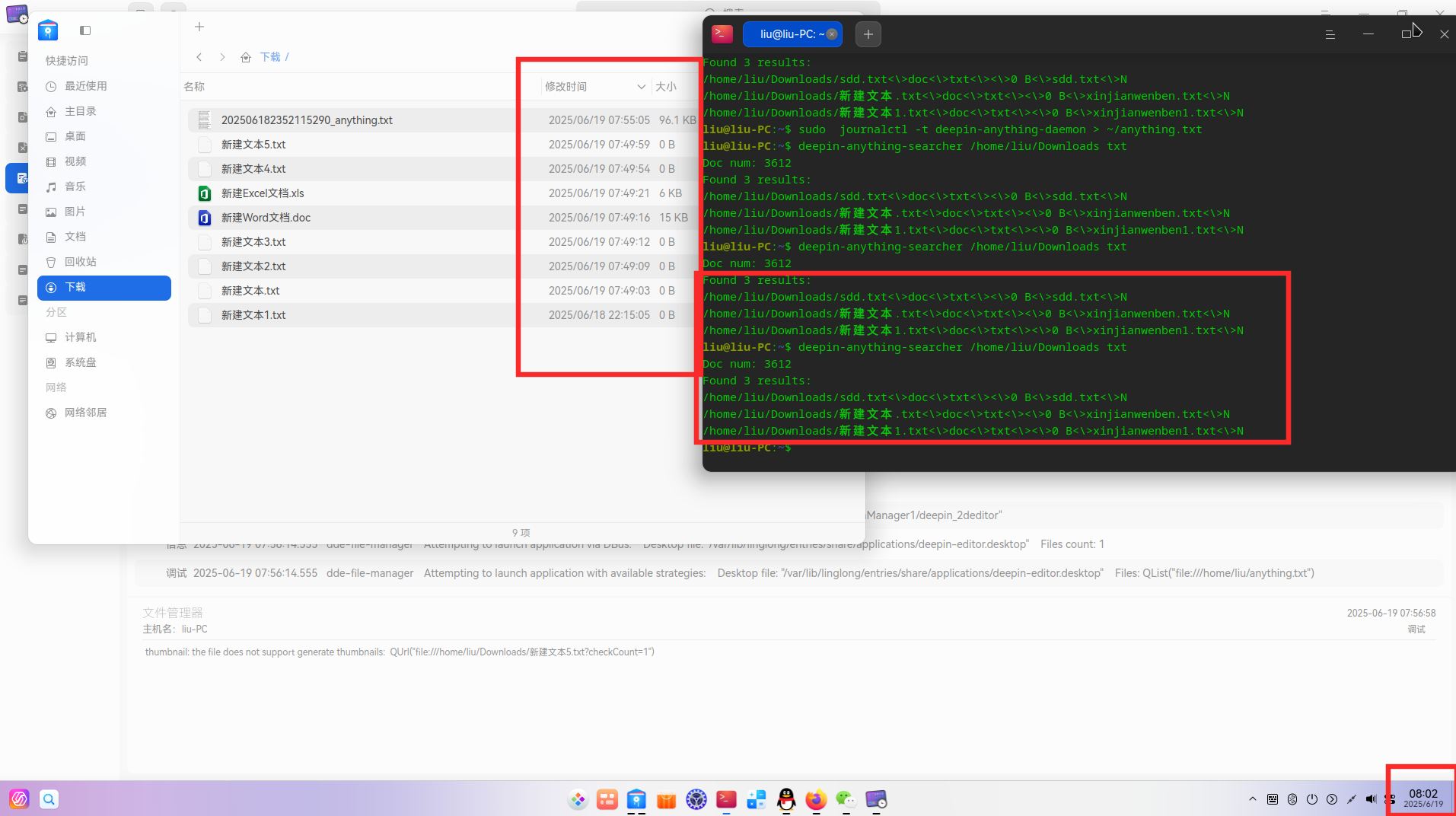Close the liu@liu-PC terminal tab
This screenshot has width=1456, height=816.
point(832,34)
